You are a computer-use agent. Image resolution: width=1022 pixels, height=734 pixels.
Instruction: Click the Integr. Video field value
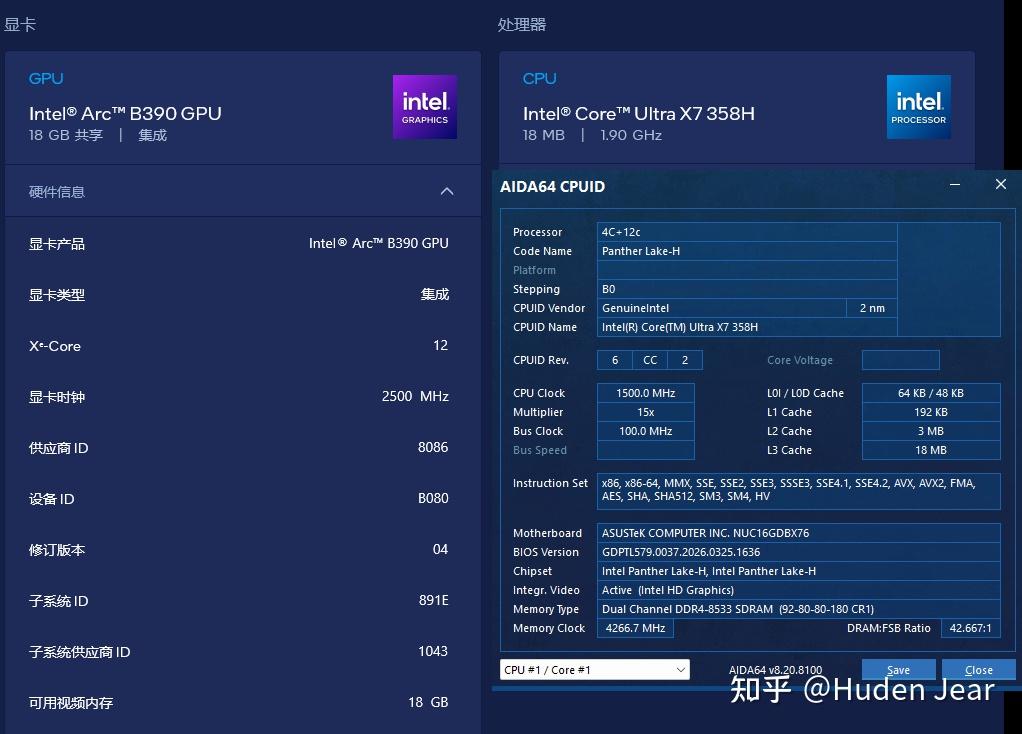pyautogui.click(x=798, y=589)
